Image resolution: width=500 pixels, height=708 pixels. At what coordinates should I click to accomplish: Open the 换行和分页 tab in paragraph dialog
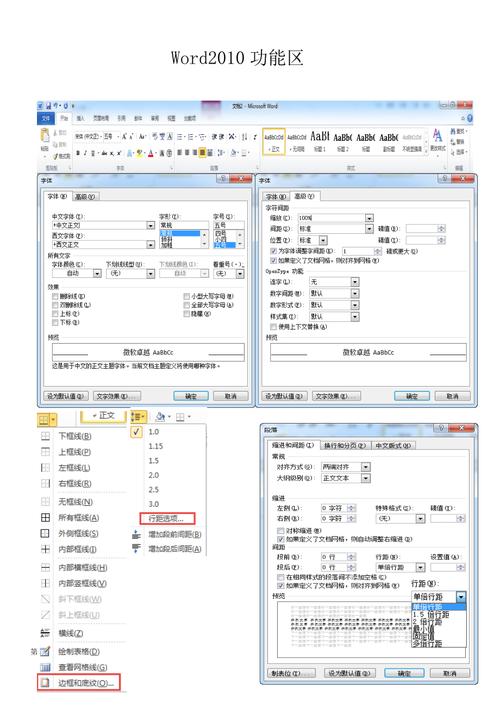tap(345, 446)
